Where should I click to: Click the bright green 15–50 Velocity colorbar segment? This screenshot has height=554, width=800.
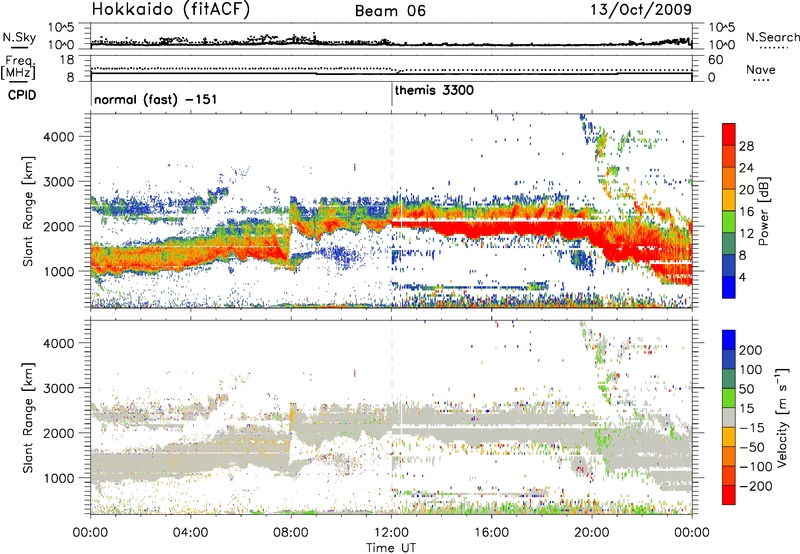click(729, 398)
